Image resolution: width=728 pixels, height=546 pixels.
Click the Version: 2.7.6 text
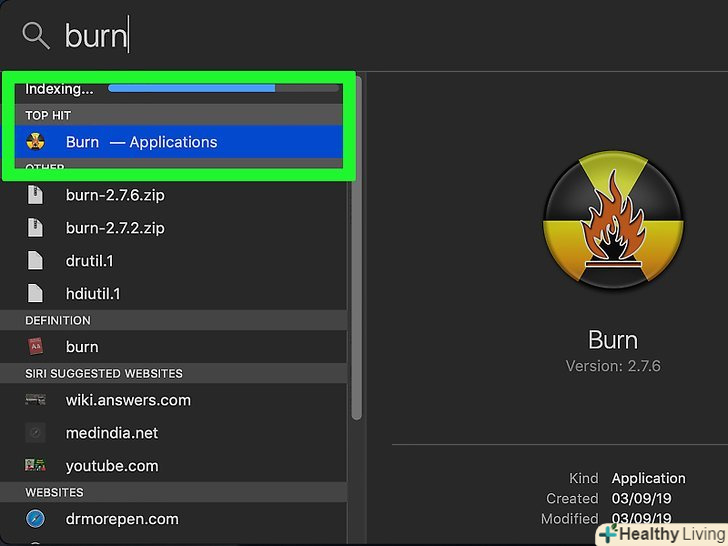point(613,366)
